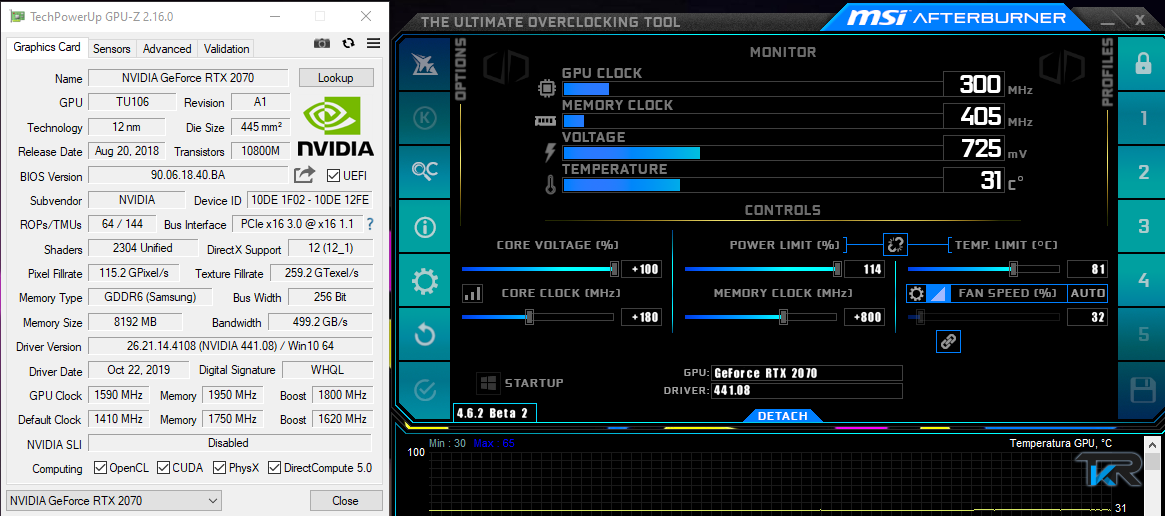The height and width of the screenshot is (516, 1165).
Task: Select profile slot 1
Action: 1143,118
